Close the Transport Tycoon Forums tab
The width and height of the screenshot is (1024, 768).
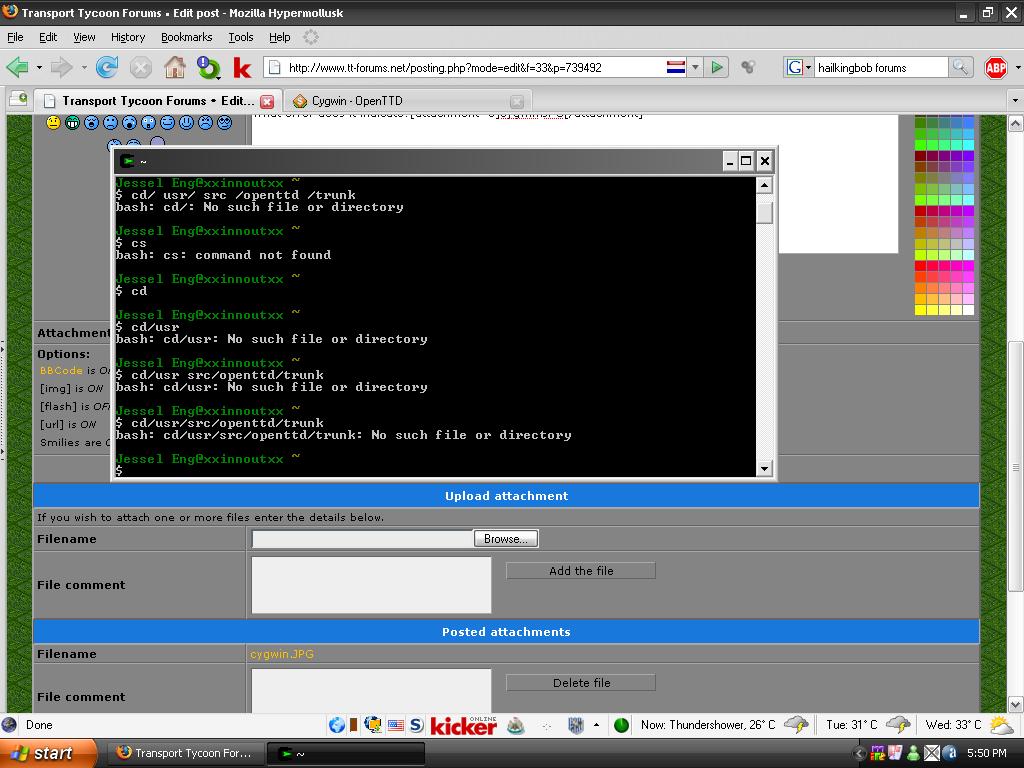tap(266, 101)
